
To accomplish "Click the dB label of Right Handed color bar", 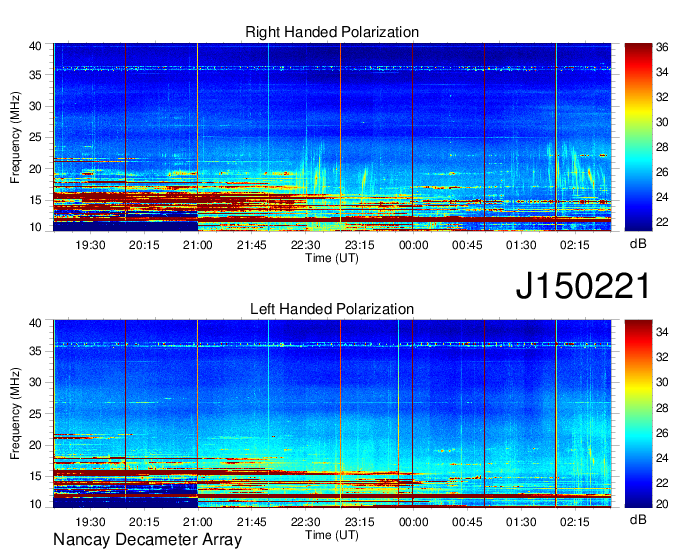I will (x=638, y=244).
